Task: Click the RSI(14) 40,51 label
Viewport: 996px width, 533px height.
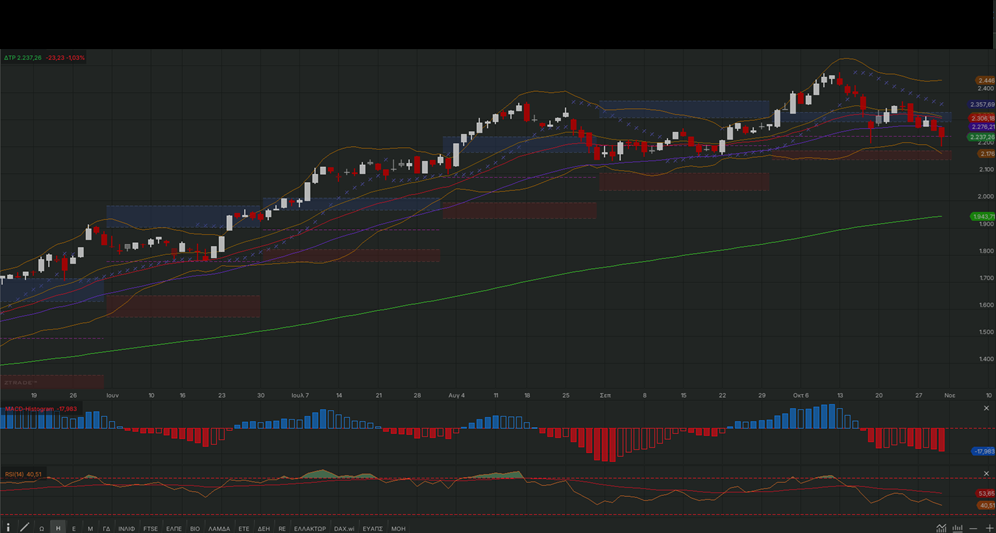Action: pos(24,474)
